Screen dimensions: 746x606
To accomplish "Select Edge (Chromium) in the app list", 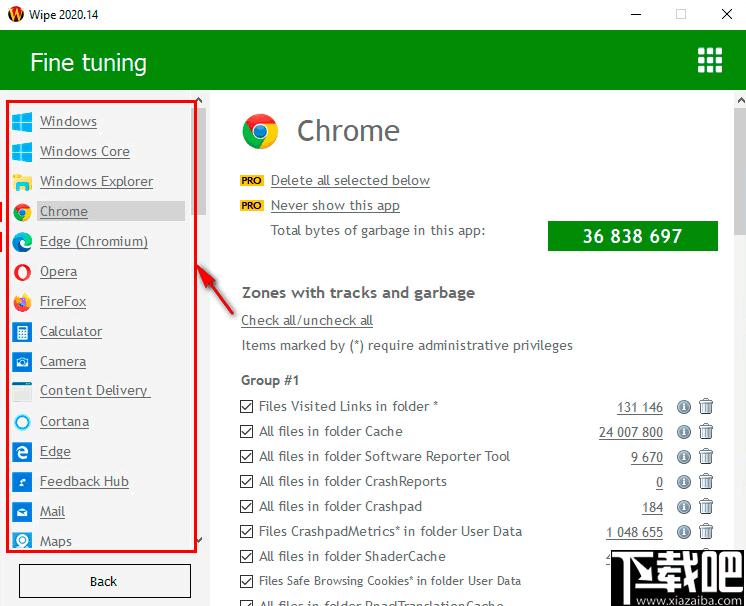I will click(94, 242).
